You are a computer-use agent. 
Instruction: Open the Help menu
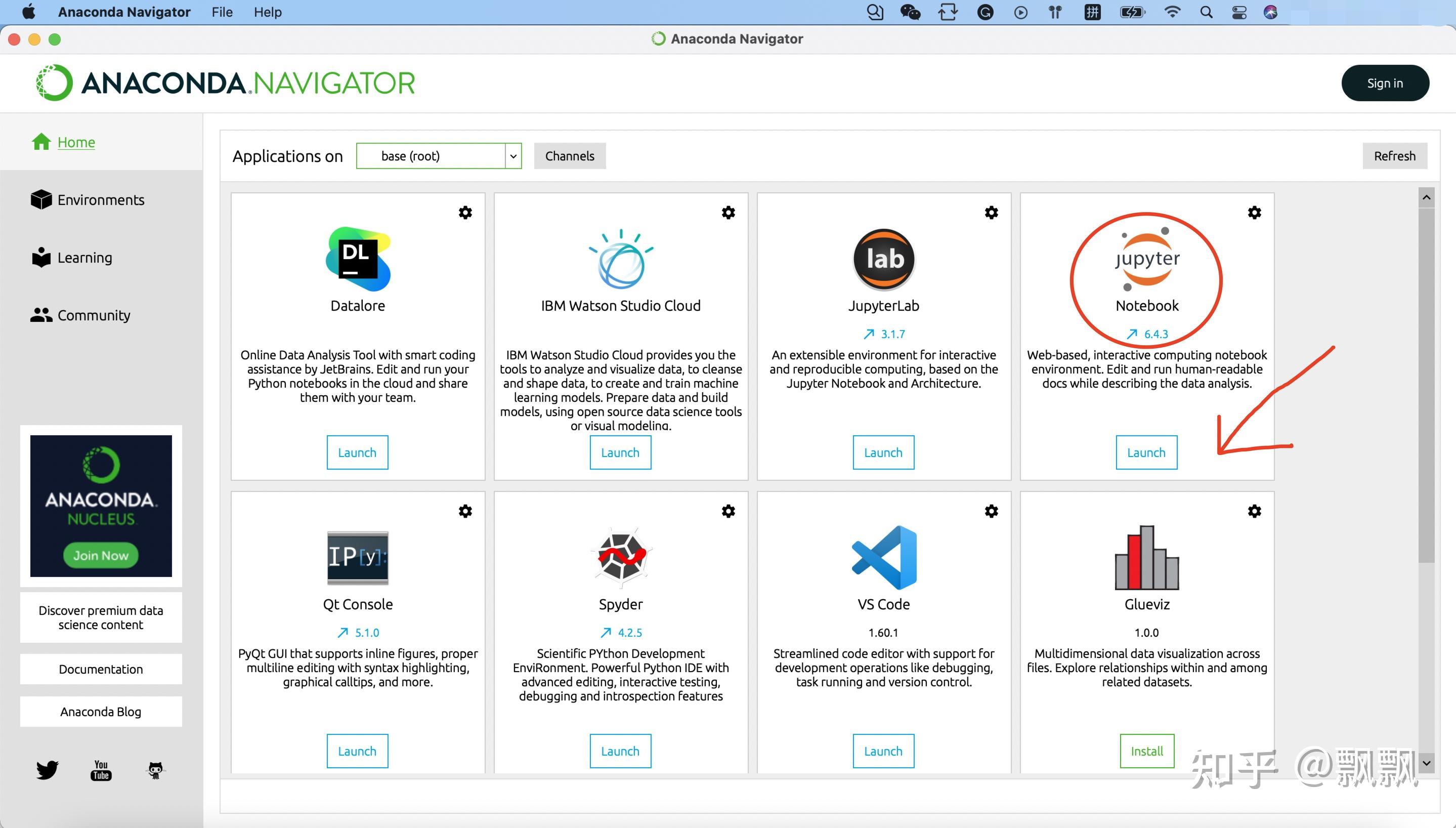[268, 12]
